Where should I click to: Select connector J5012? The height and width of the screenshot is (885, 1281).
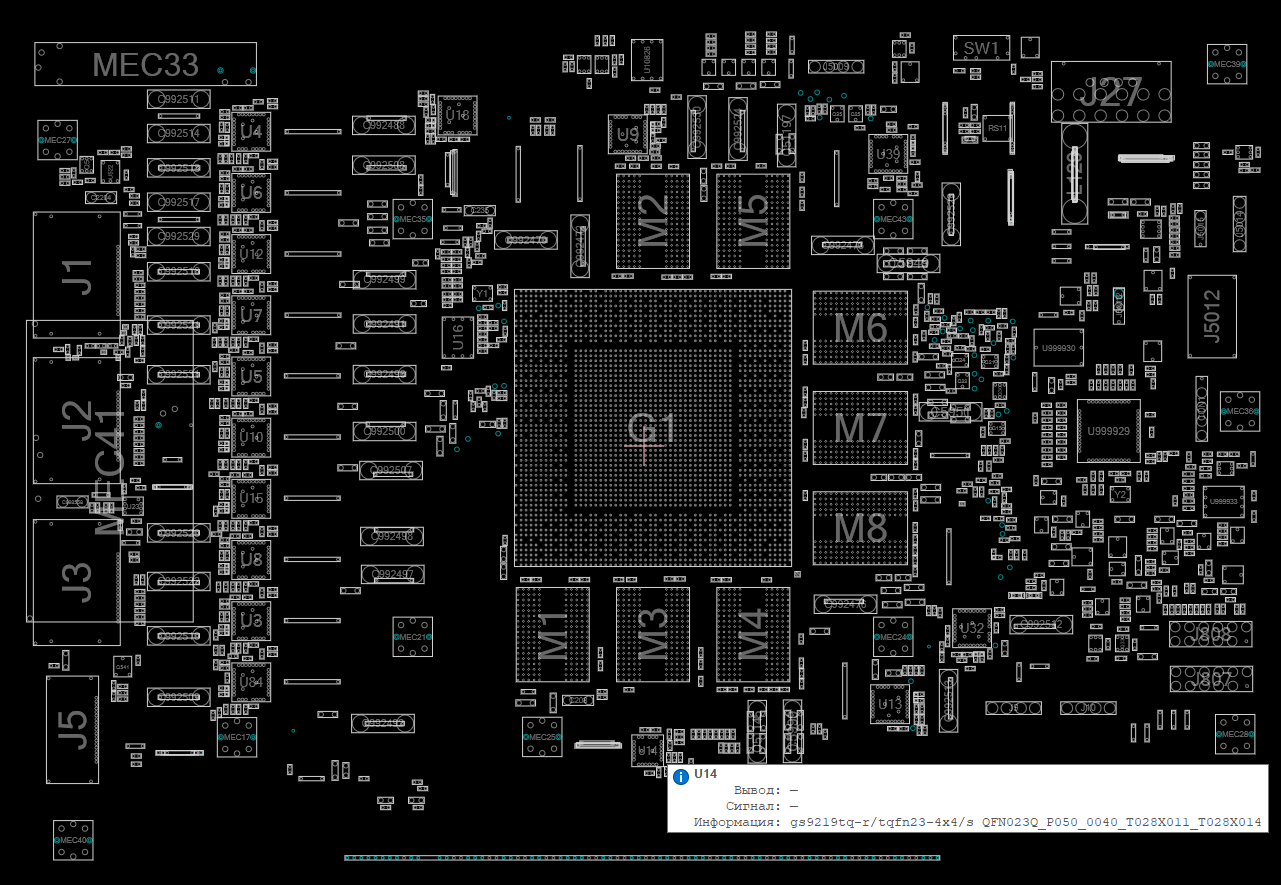pyautogui.click(x=1212, y=316)
